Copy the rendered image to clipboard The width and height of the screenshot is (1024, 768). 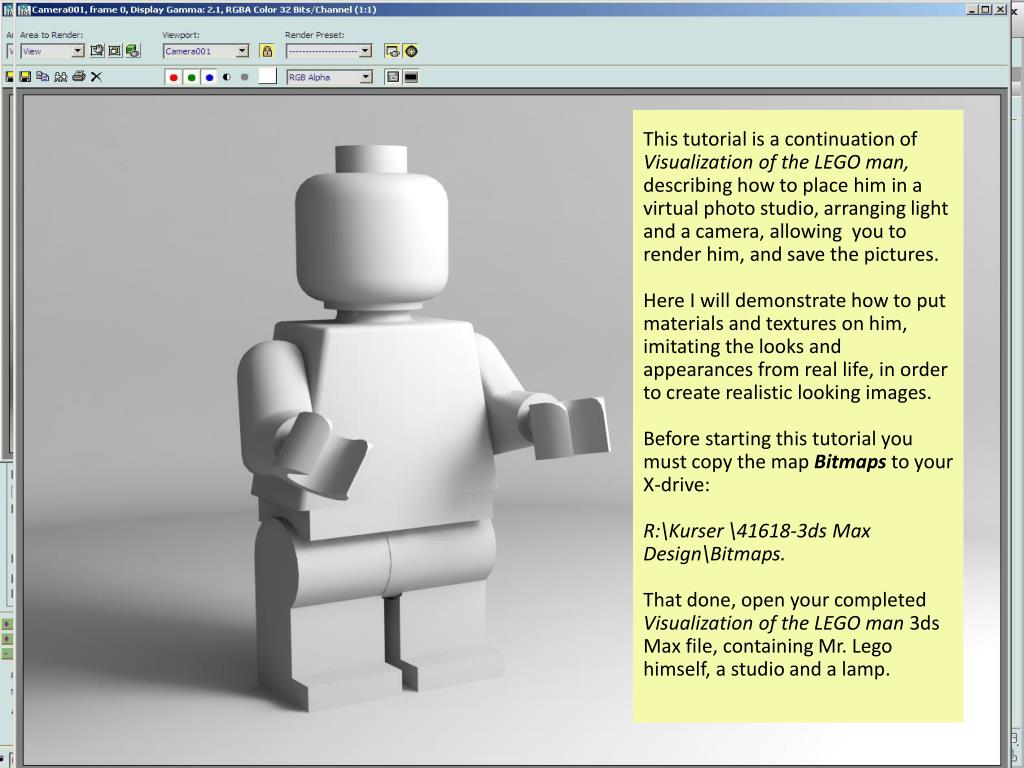coord(42,76)
